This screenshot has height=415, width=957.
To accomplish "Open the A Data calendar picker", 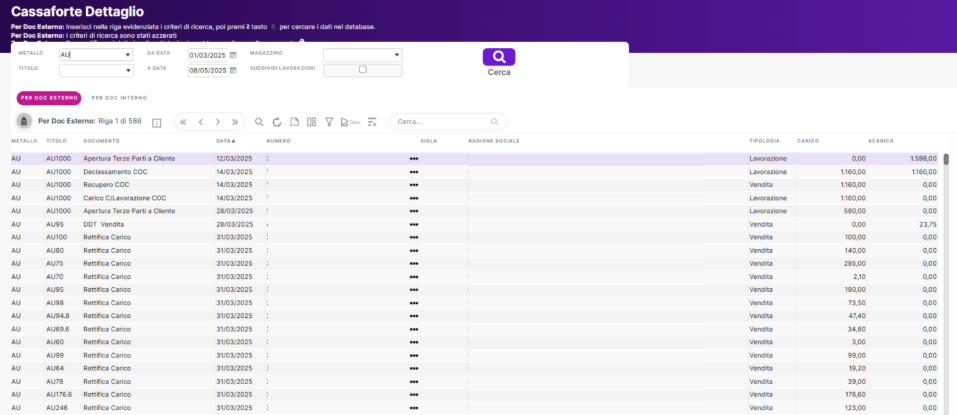I will click(233, 71).
